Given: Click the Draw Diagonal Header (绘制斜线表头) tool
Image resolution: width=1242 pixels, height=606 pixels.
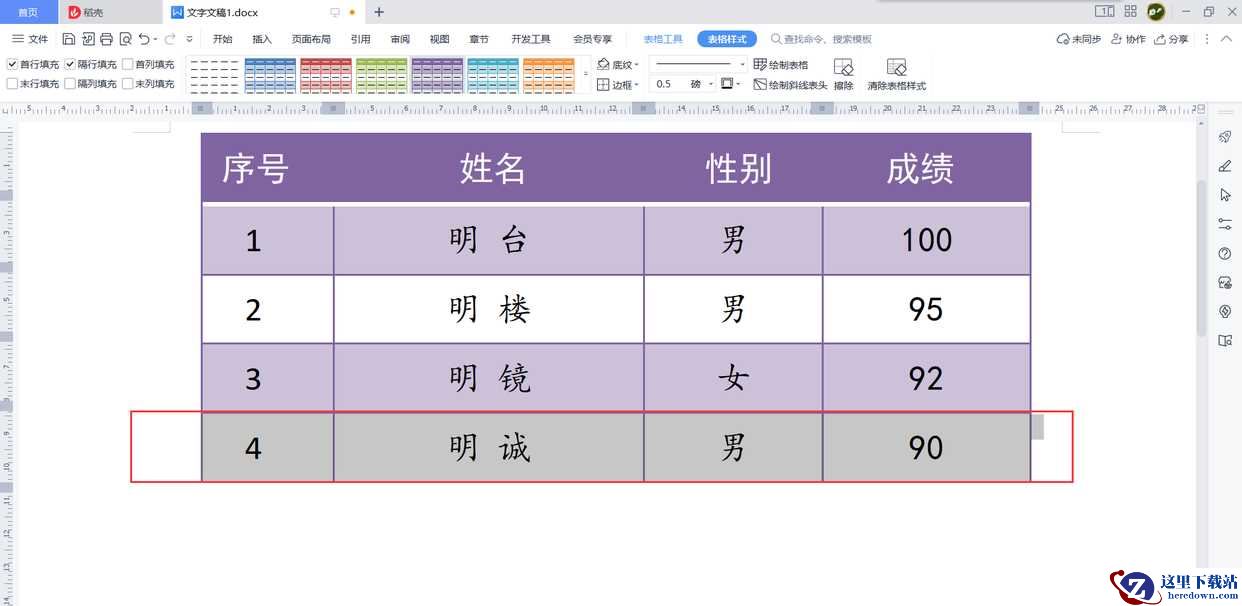Looking at the screenshot, I should coord(790,85).
